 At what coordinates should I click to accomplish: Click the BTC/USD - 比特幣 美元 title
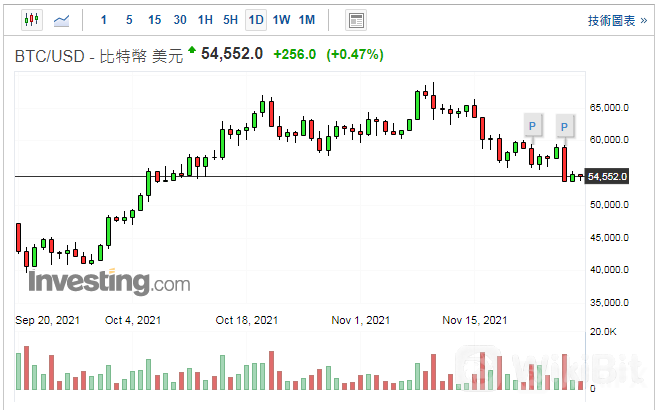(99, 56)
